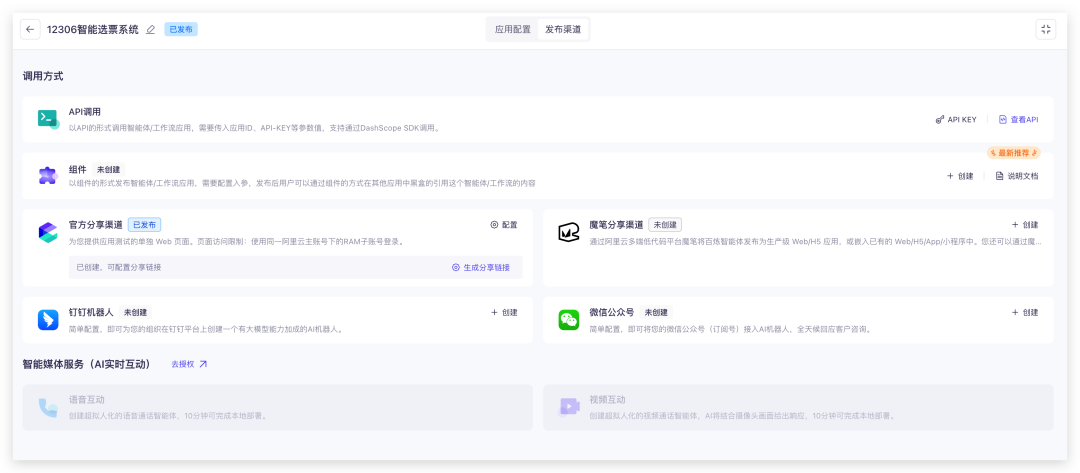
Task: Click the 魔笔分享渠道 logo icon
Action: click(x=568, y=233)
